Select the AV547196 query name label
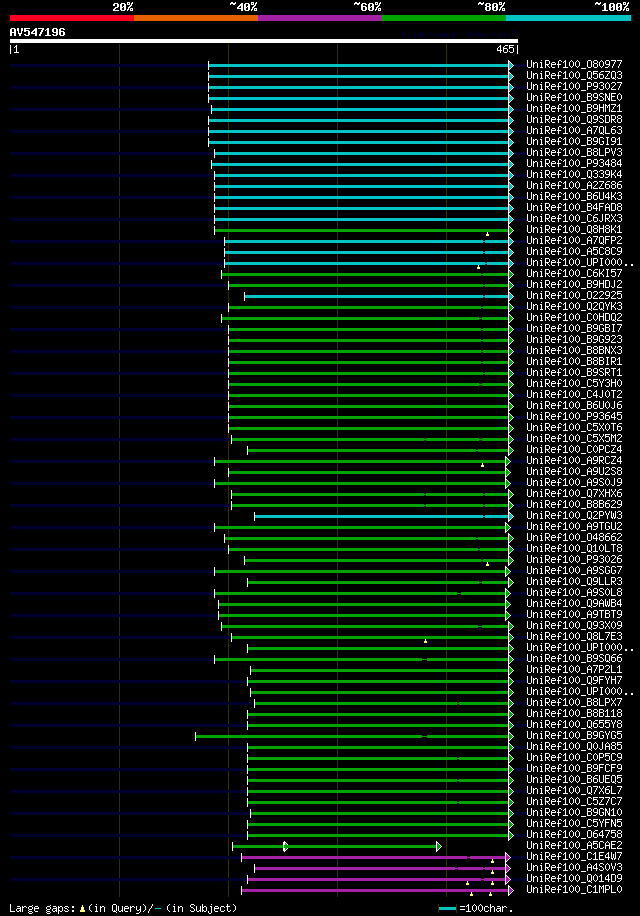640x916 pixels. (37, 32)
